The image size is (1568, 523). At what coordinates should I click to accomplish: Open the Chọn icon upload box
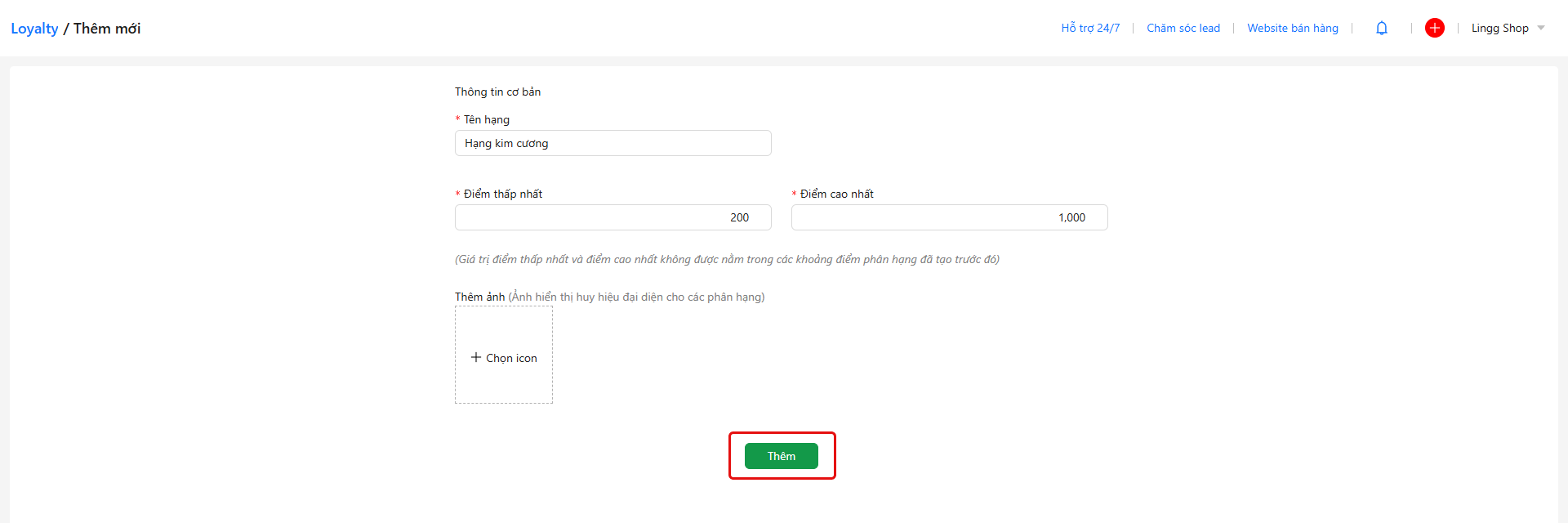[x=504, y=355]
